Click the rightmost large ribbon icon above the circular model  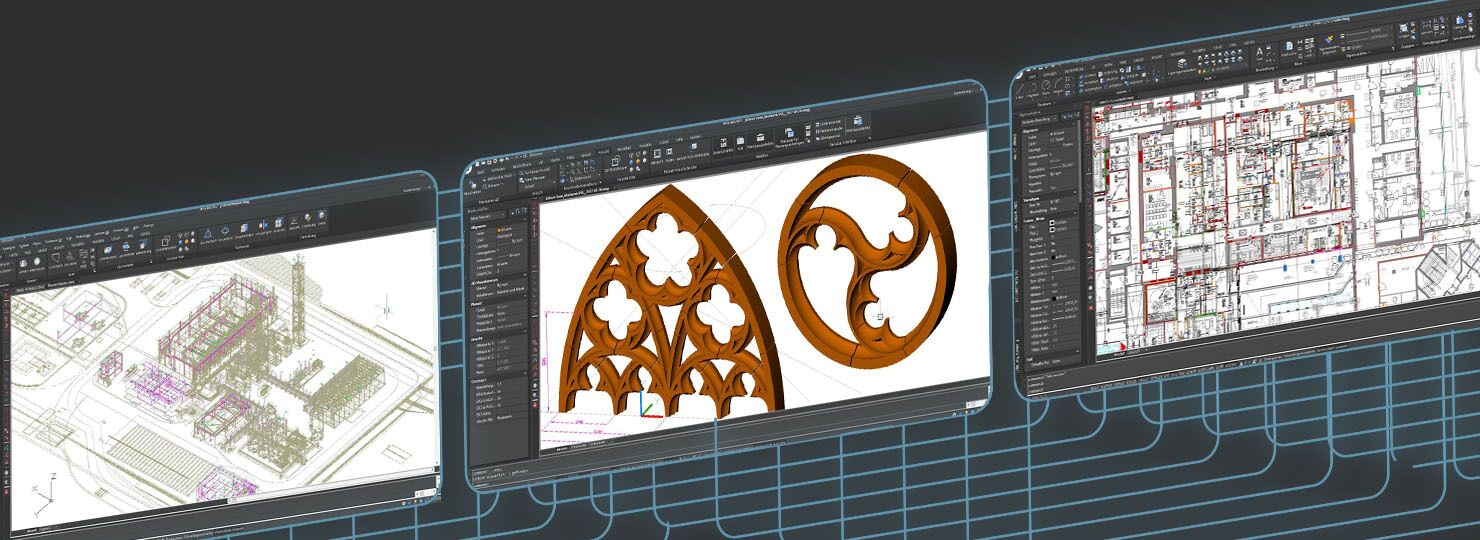click(857, 123)
